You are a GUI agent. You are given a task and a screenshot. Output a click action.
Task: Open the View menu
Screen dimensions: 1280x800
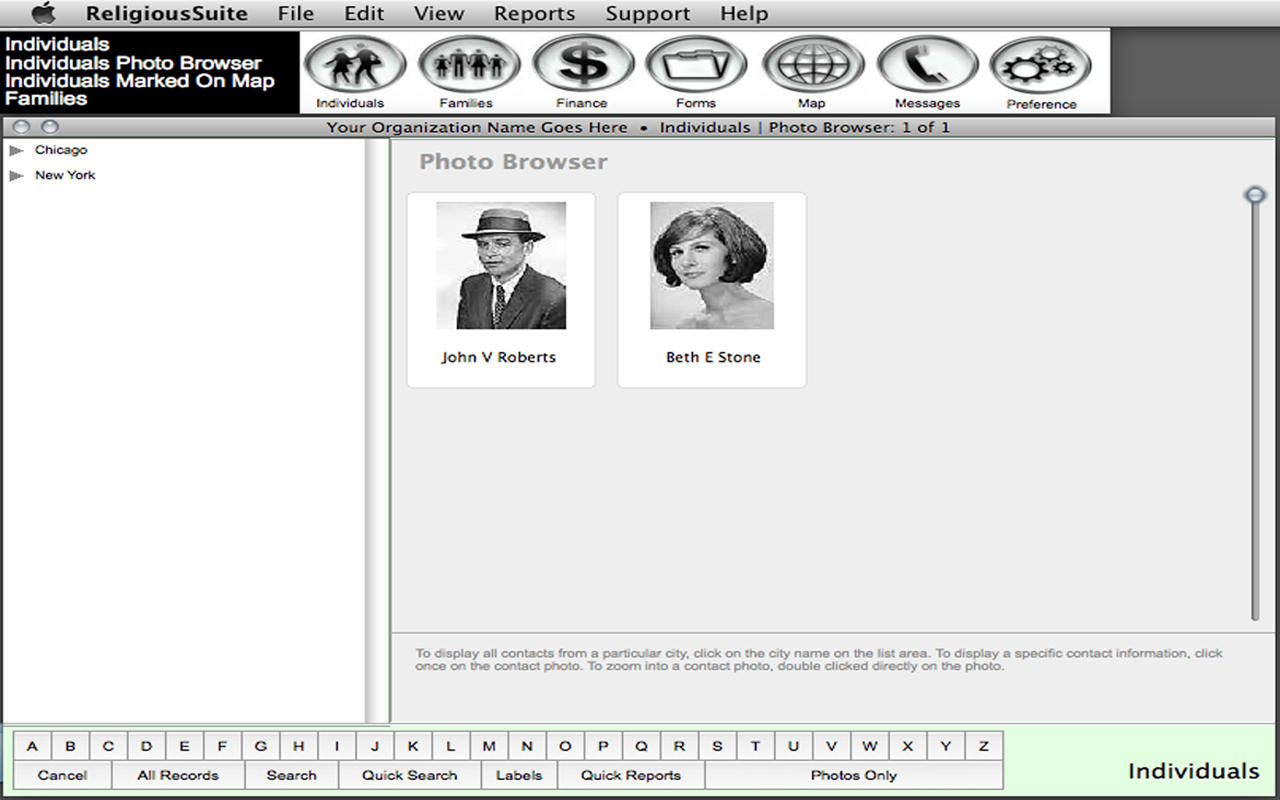click(439, 14)
